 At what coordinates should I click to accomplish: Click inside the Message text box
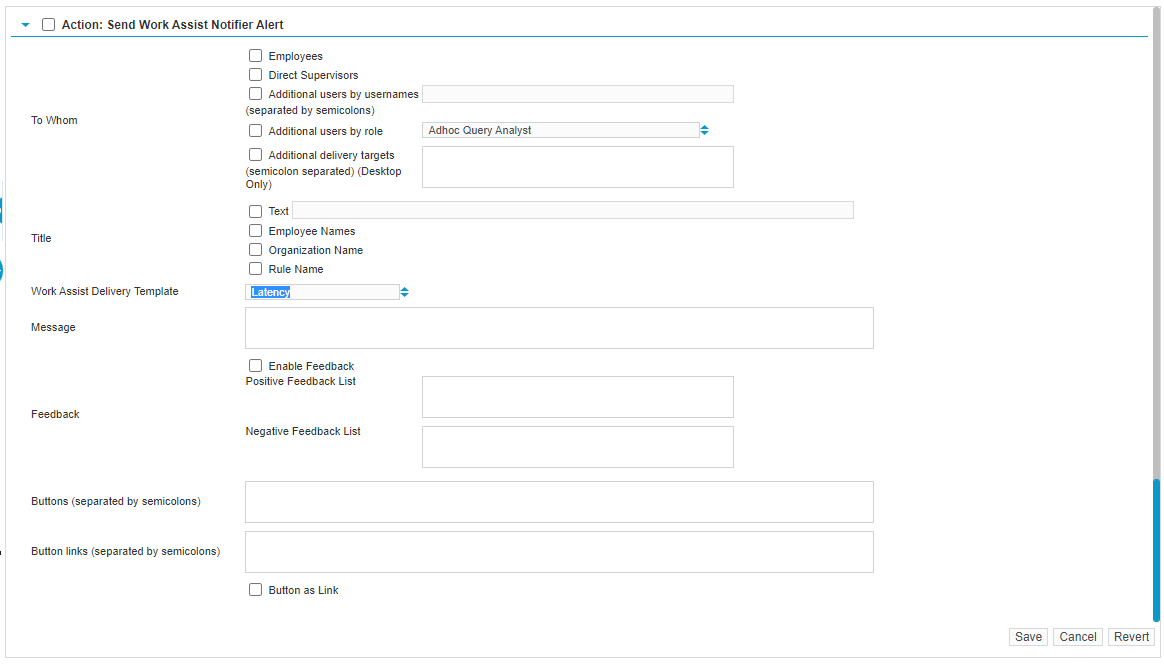[x=559, y=328]
